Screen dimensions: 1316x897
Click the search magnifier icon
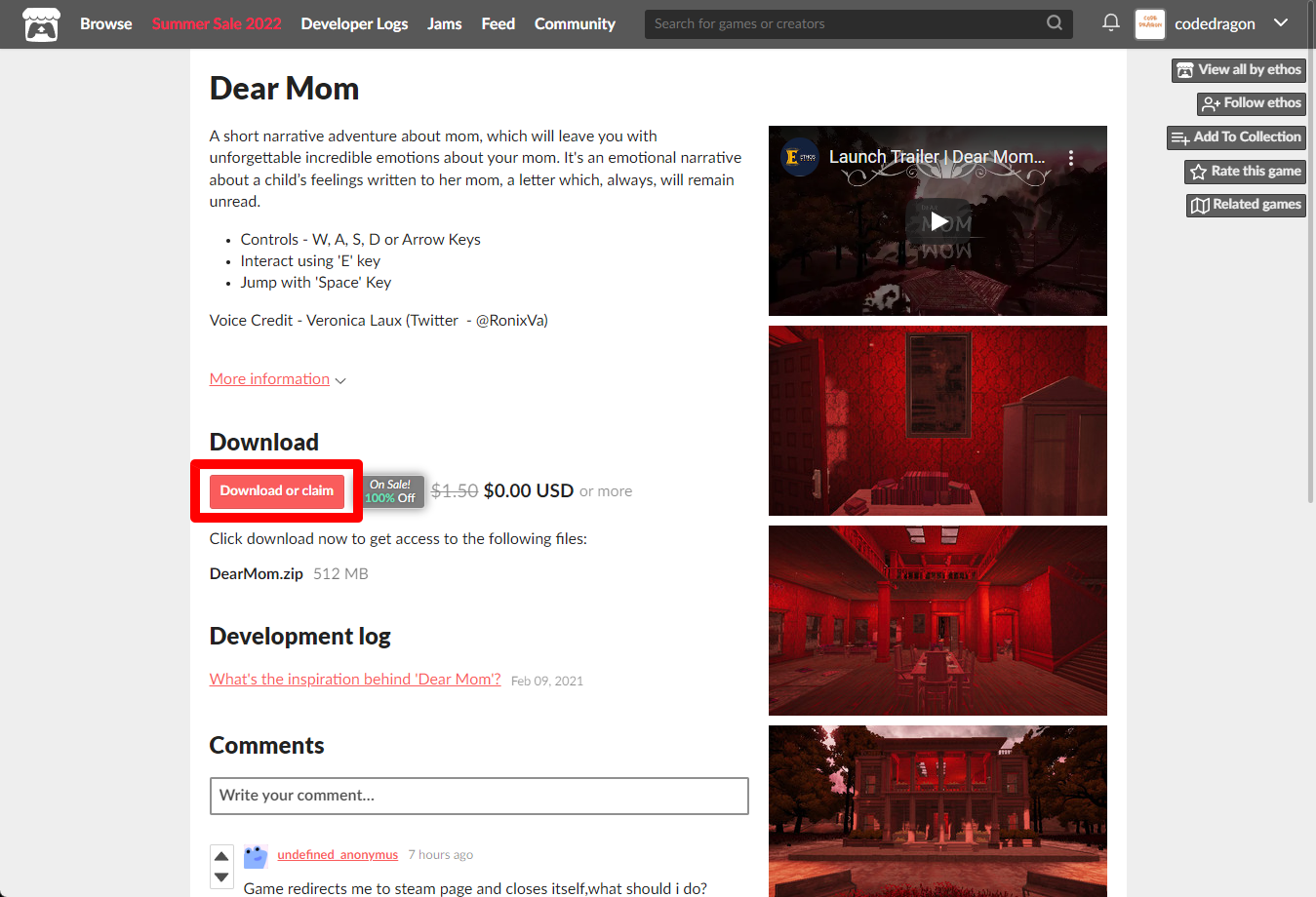point(1055,22)
